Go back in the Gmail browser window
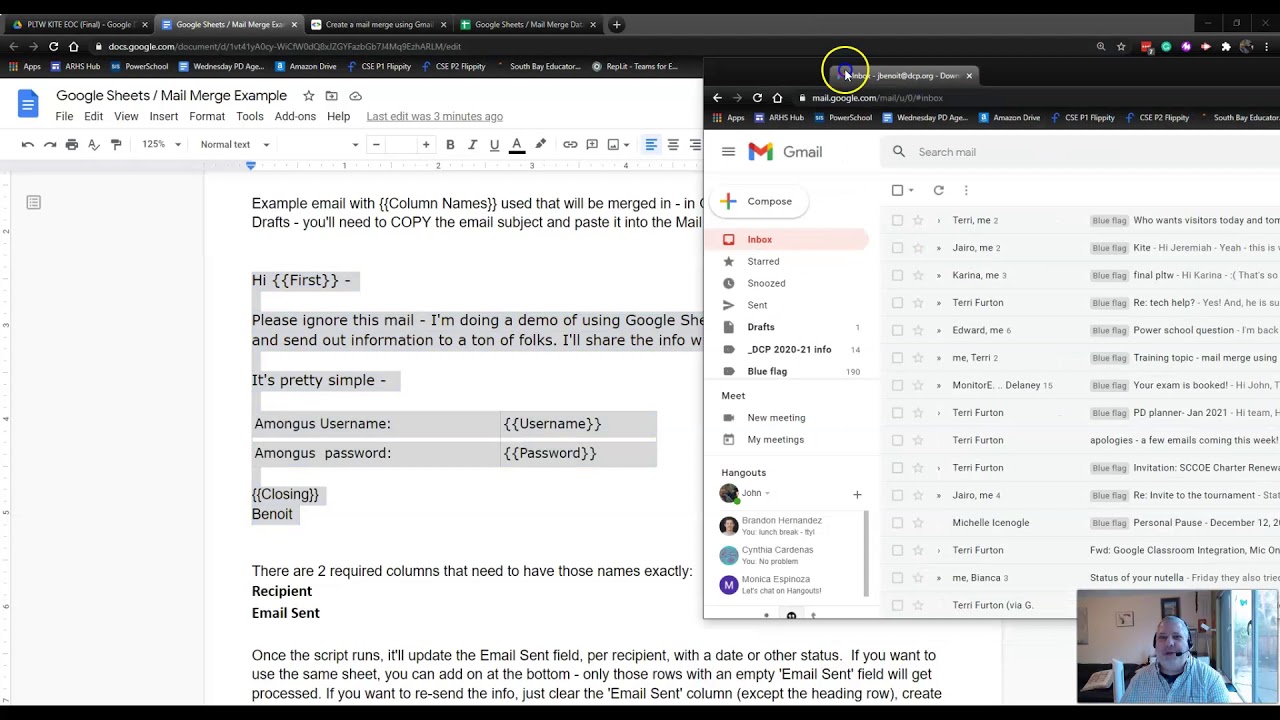 point(717,98)
